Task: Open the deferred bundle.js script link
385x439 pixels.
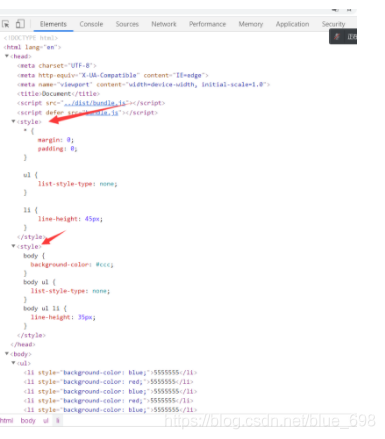Action: (x=101, y=113)
